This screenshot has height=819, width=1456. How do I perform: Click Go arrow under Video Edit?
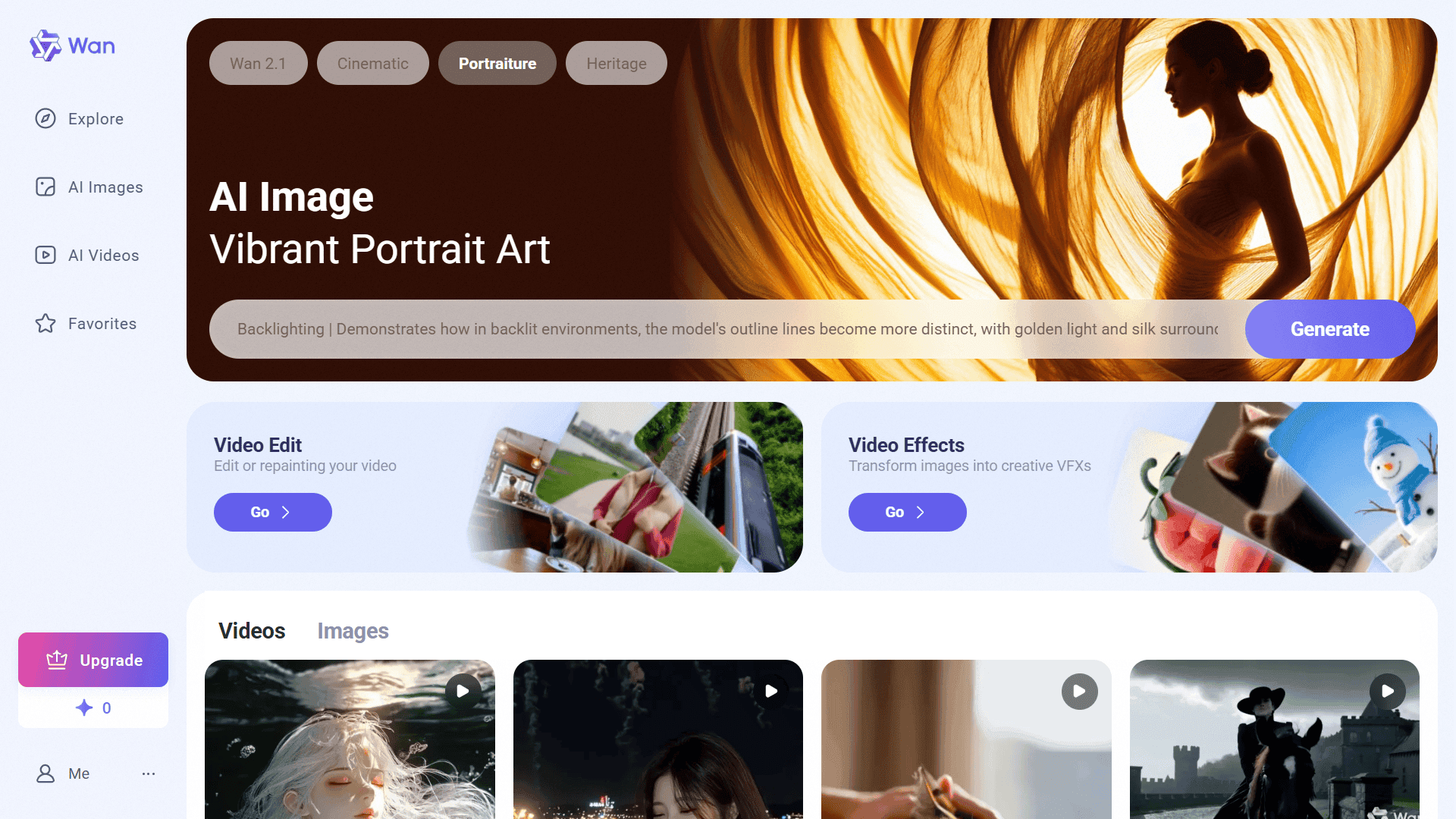click(273, 512)
